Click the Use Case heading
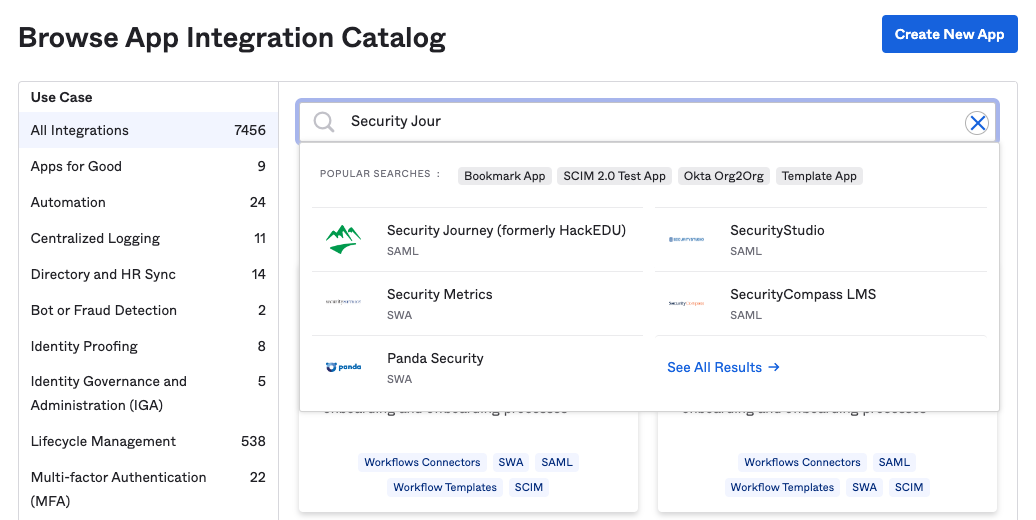Image resolution: width=1036 pixels, height=520 pixels. (61, 97)
